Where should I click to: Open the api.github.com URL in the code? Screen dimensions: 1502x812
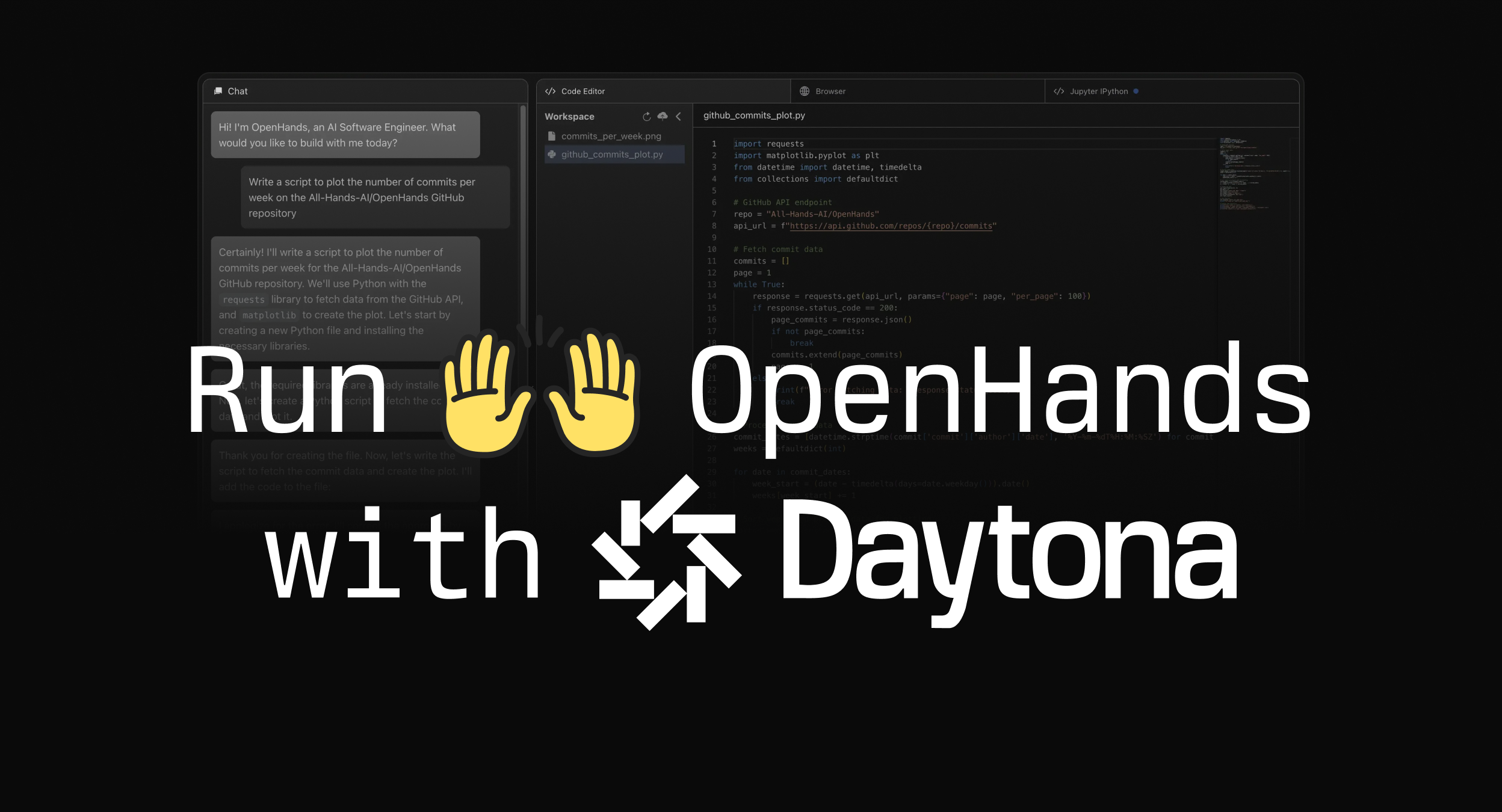click(x=891, y=226)
